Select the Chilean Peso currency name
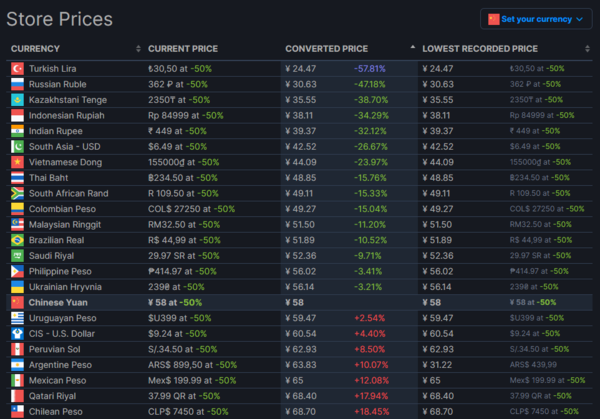The width and height of the screenshot is (600, 419). 55,412
